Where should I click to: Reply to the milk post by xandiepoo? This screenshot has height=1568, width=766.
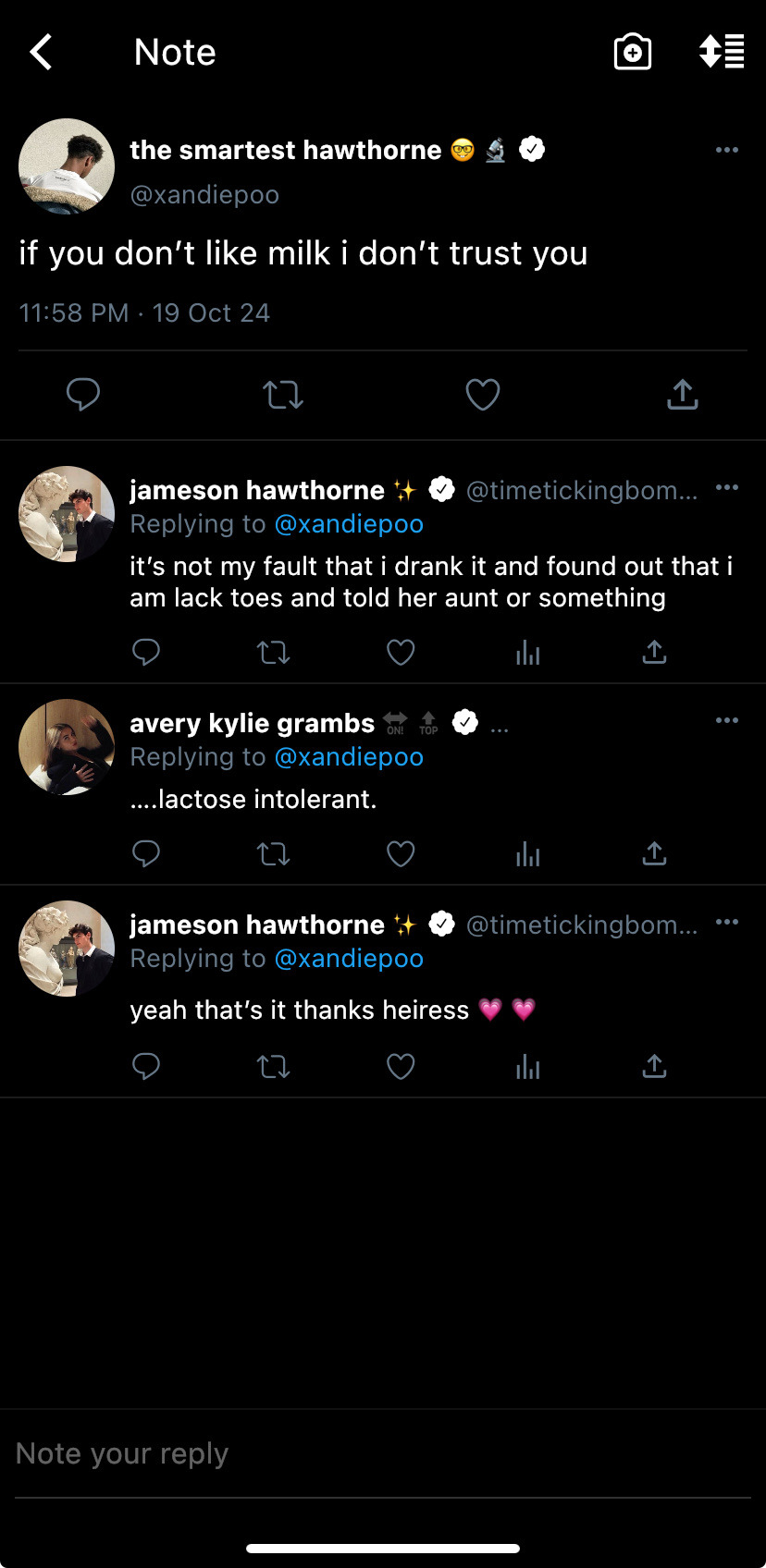83,395
